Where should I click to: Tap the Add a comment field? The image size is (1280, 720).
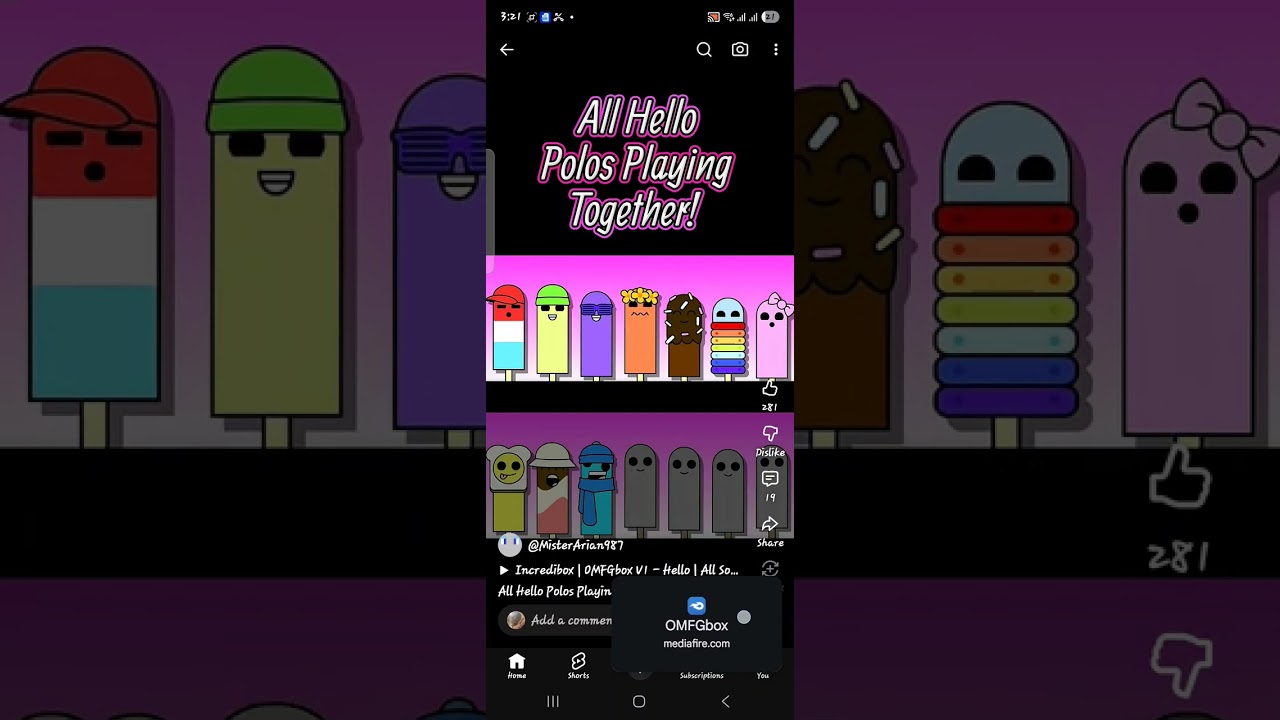pos(556,620)
